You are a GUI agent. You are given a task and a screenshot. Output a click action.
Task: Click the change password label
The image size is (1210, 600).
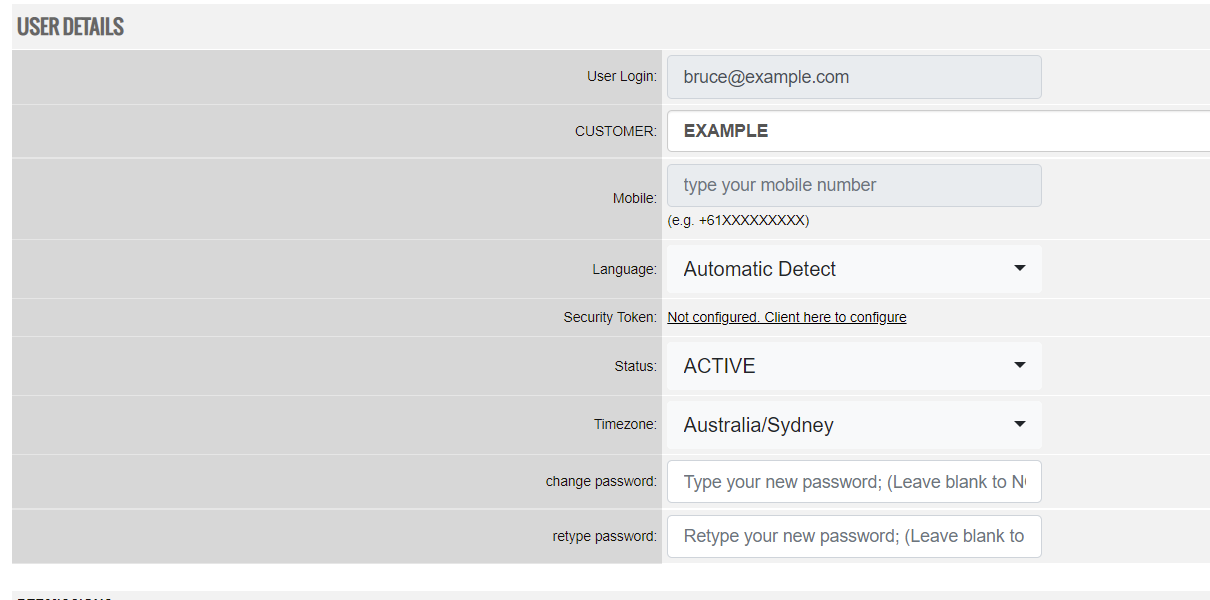tap(602, 482)
